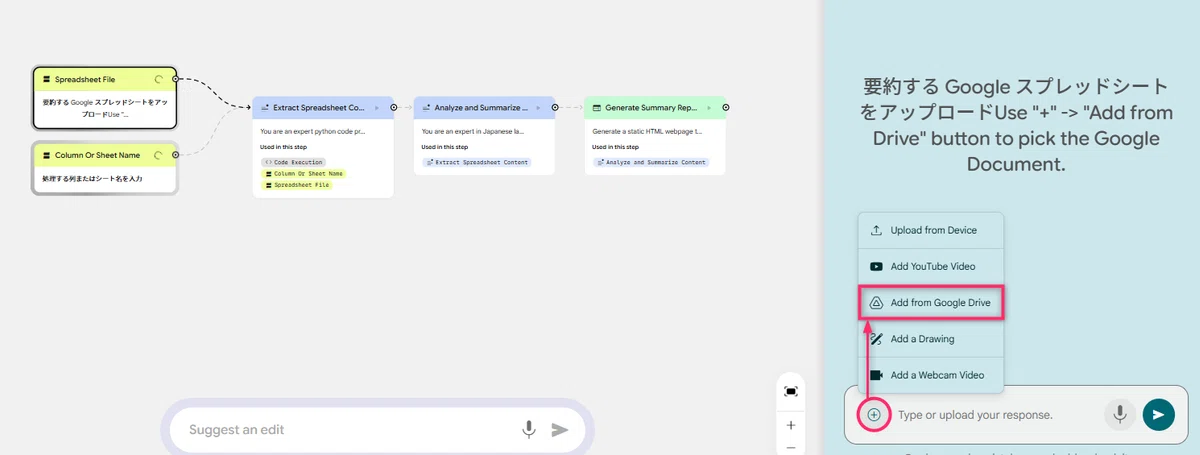
Task: Select the Column Or Sheet Name node
Action: 105,167
